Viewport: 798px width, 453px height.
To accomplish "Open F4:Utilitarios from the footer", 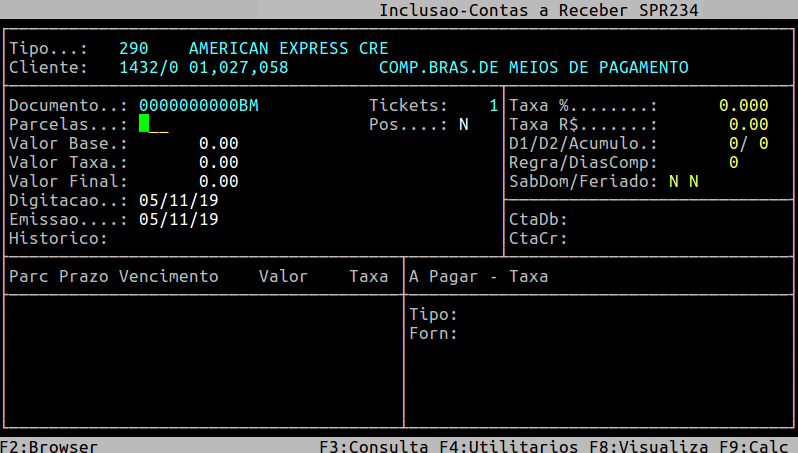I will click(509, 446).
